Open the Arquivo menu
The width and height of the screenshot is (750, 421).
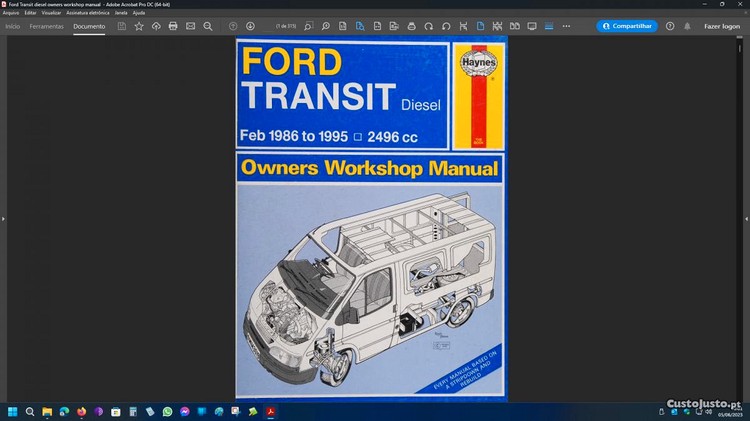(11, 13)
